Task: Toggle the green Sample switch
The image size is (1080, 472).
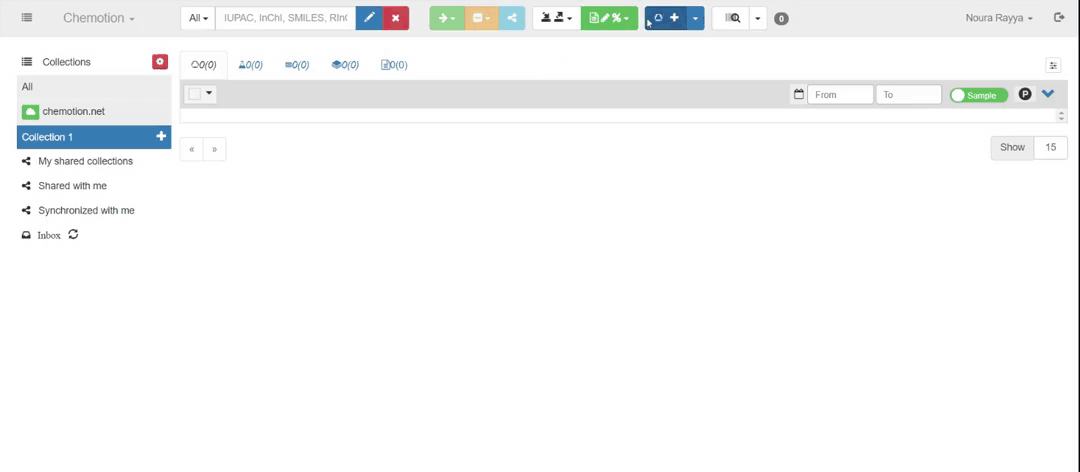Action: pos(978,95)
